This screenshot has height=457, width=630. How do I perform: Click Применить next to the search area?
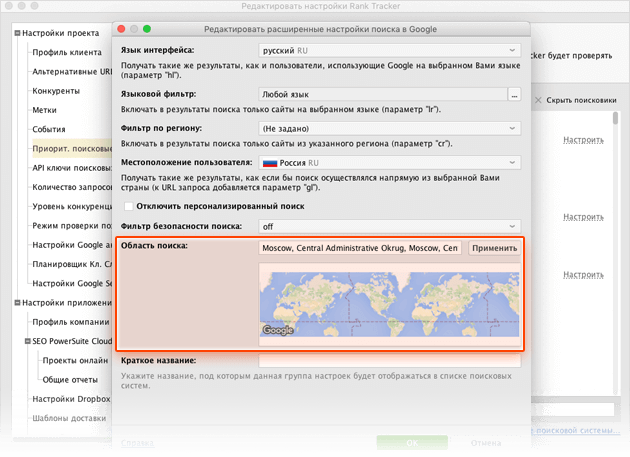click(494, 248)
